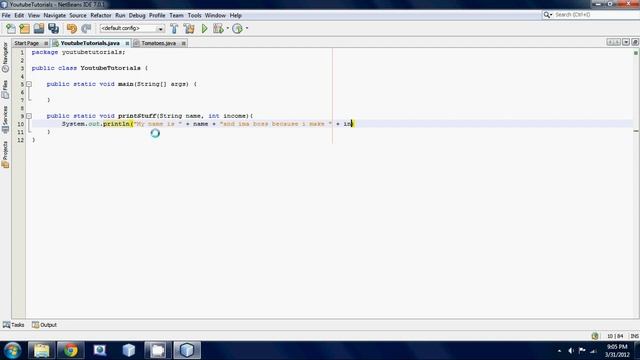Open the Help menu
This screenshot has width=640, height=360.
coord(236,15)
